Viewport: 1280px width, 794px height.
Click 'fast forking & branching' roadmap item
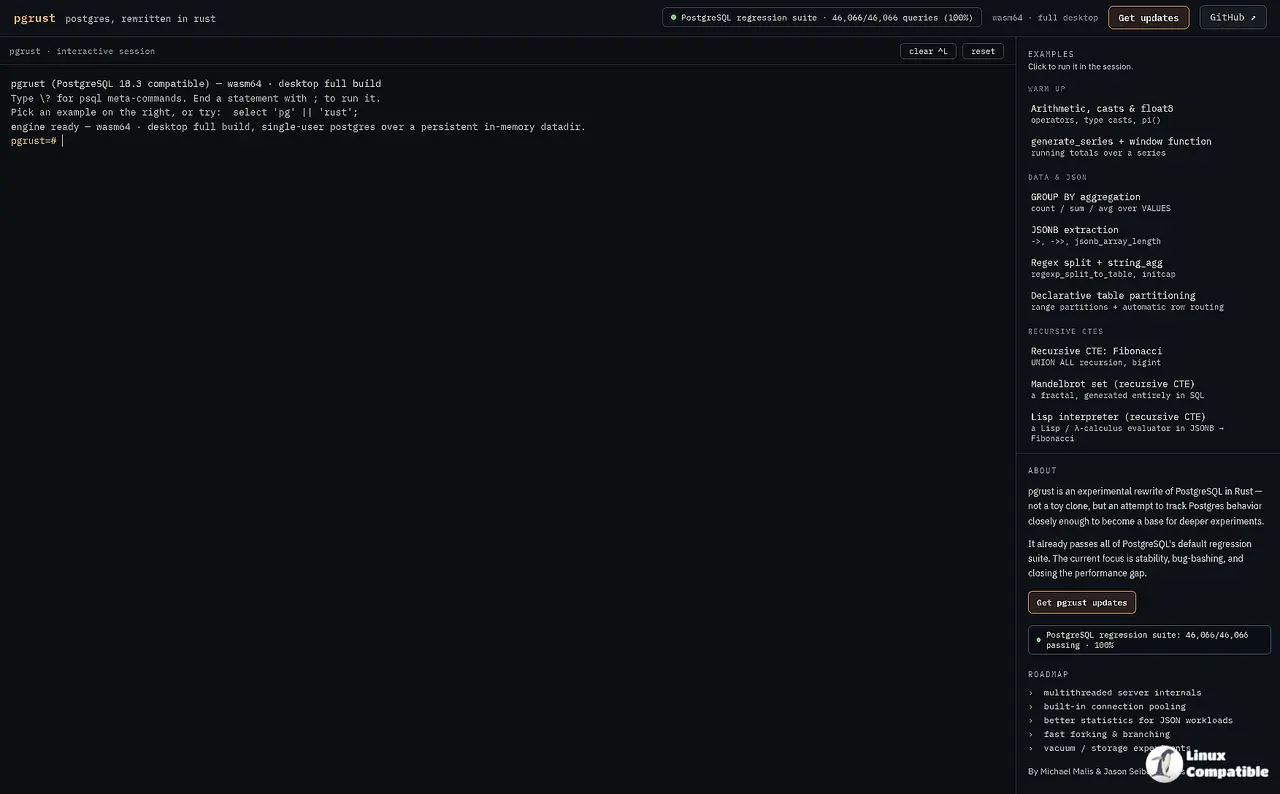1106,734
